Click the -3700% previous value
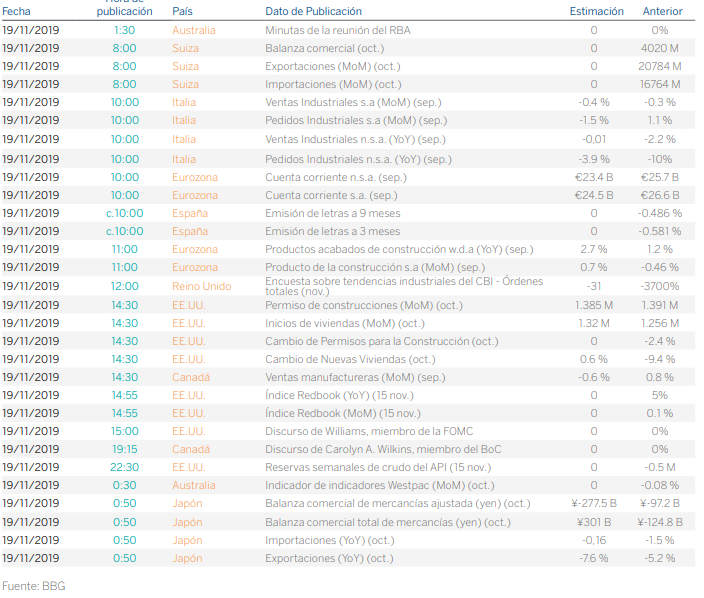 click(660, 286)
